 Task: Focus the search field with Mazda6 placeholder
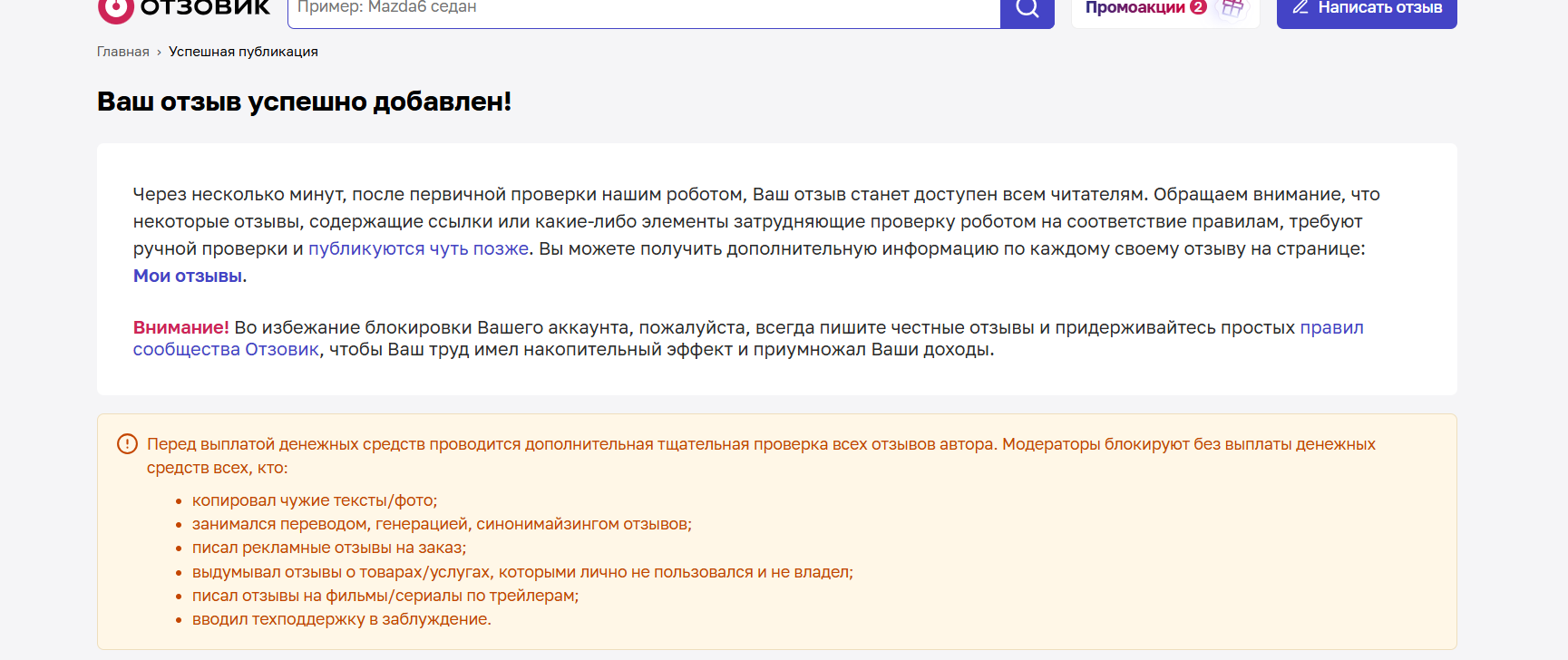coord(644,11)
